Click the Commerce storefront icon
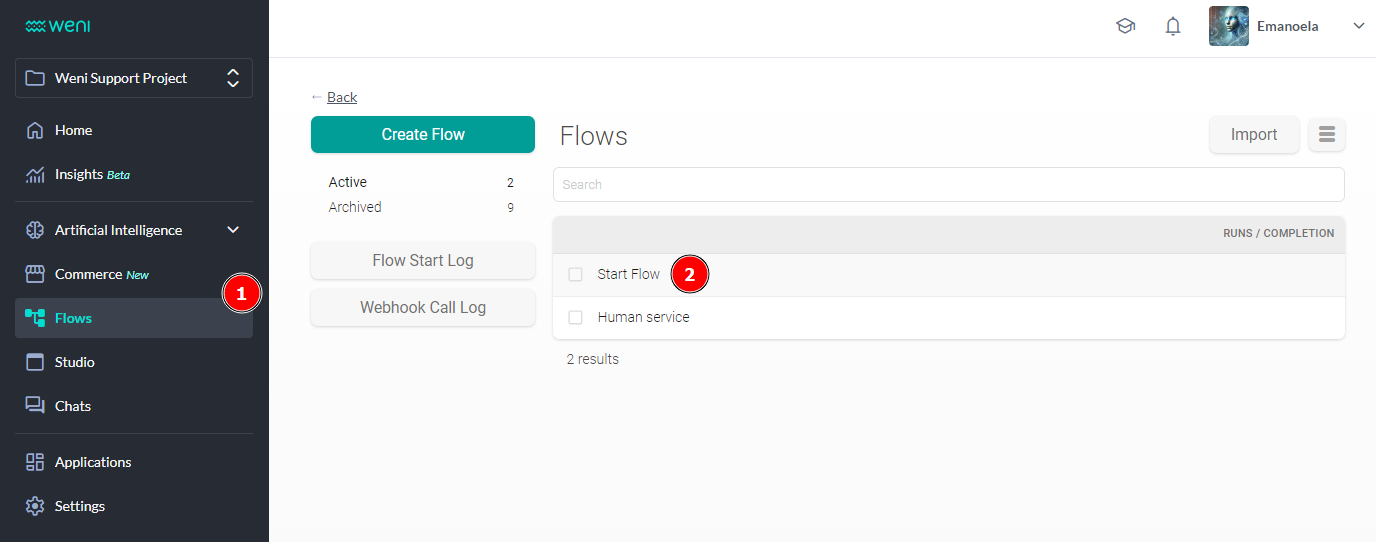 [35, 274]
